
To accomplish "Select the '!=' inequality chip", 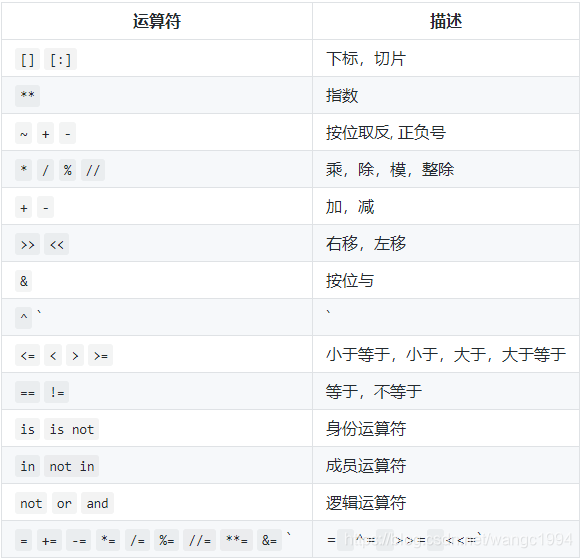I will (56, 392).
